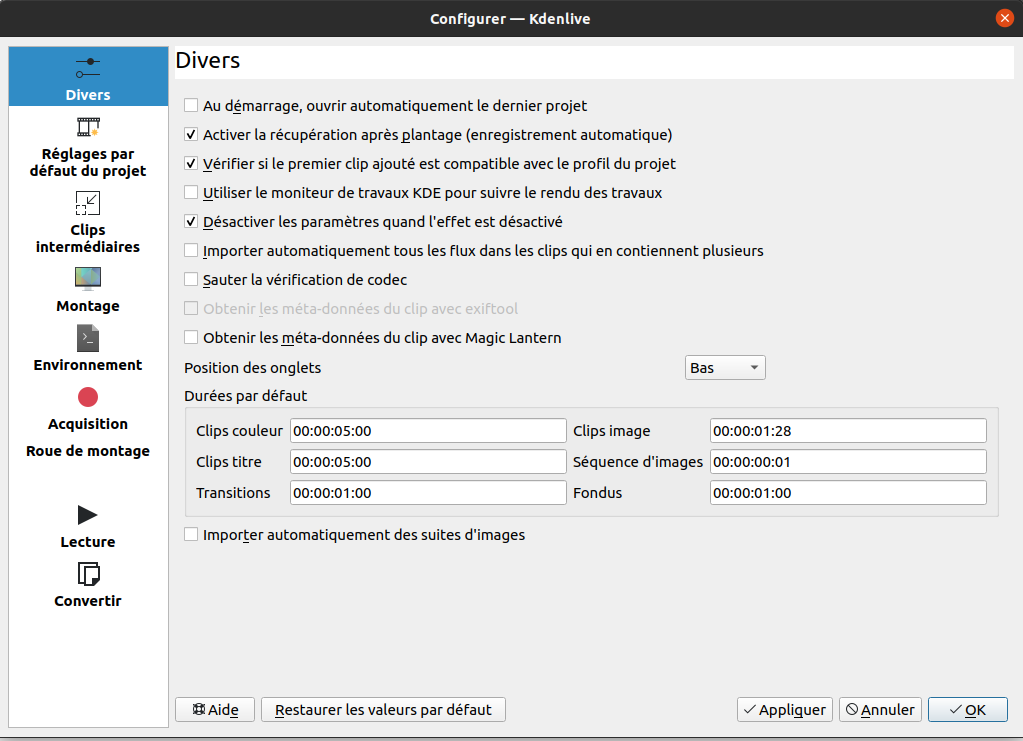Edit the Fondus duration field
The image size is (1023, 741).
(x=848, y=492)
